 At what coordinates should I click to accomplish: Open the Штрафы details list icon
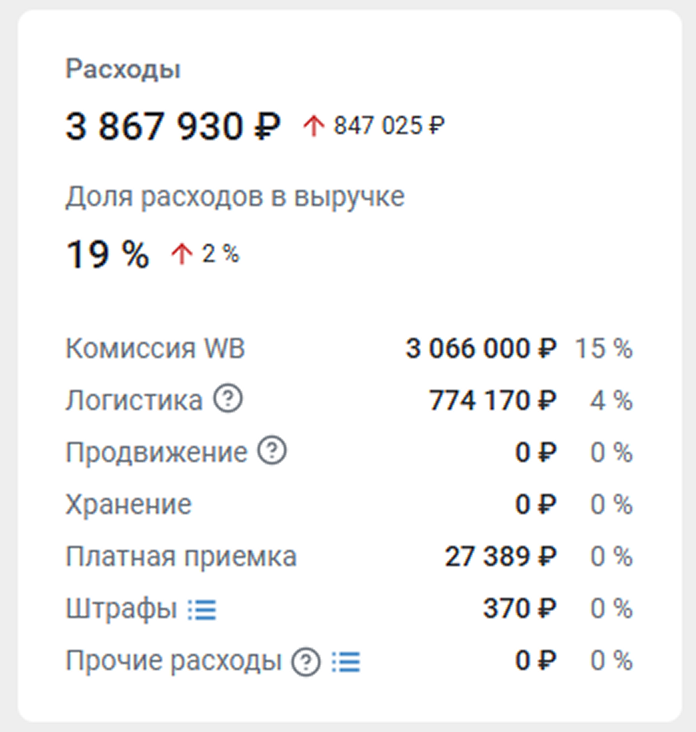click(x=202, y=610)
